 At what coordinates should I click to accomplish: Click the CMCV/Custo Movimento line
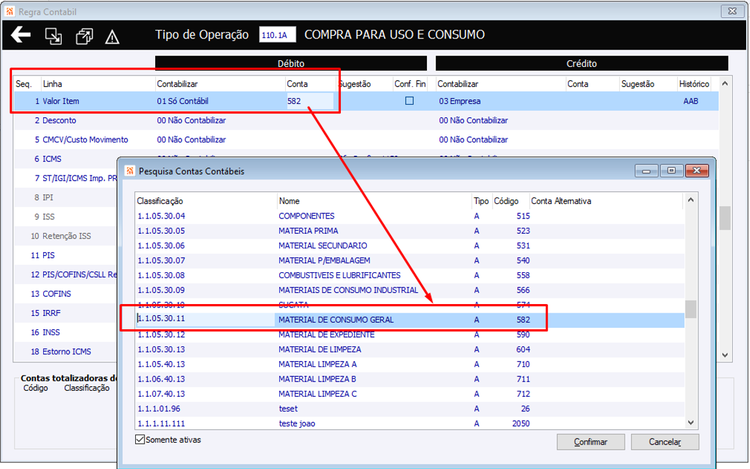tap(85, 140)
